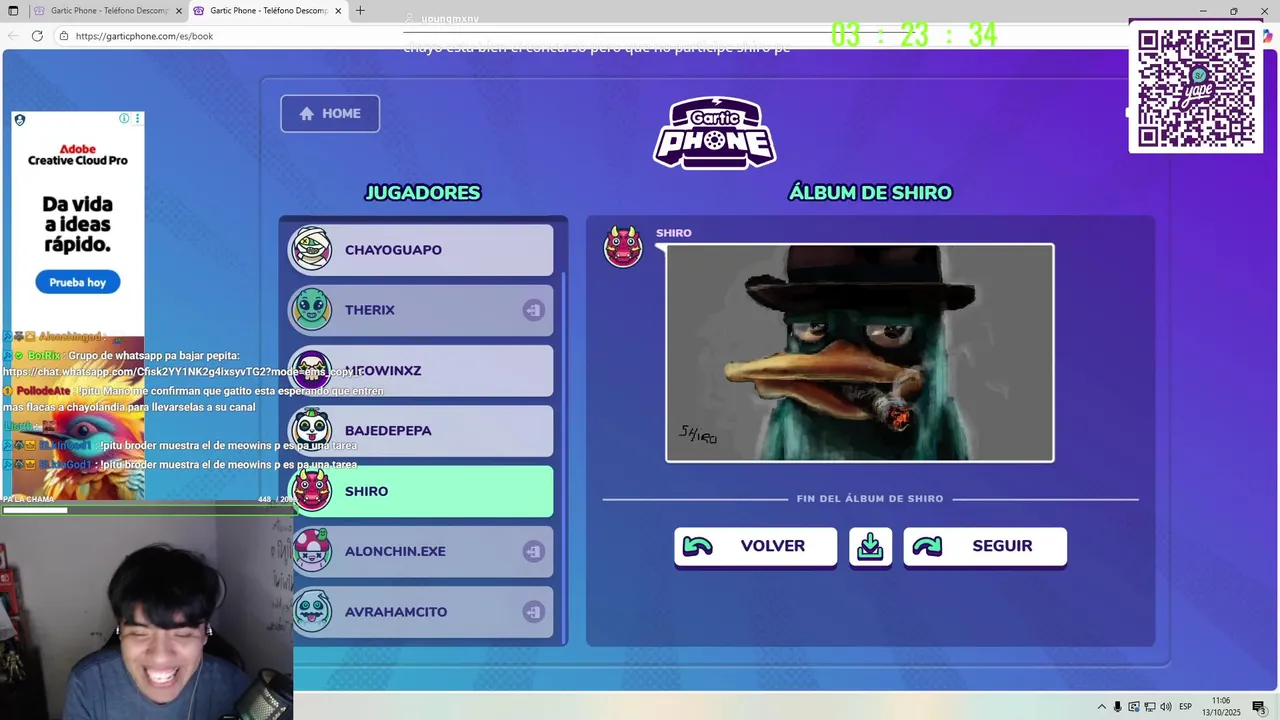Click the microphone tray icon
Screen dimensions: 1280x720
(1118, 707)
